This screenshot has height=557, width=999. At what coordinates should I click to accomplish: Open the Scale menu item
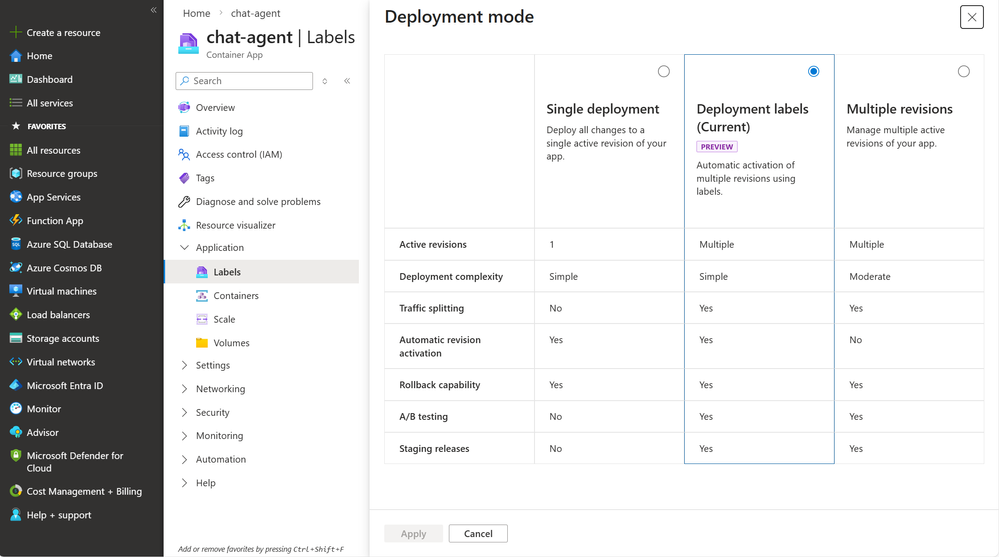(x=224, y=319)
